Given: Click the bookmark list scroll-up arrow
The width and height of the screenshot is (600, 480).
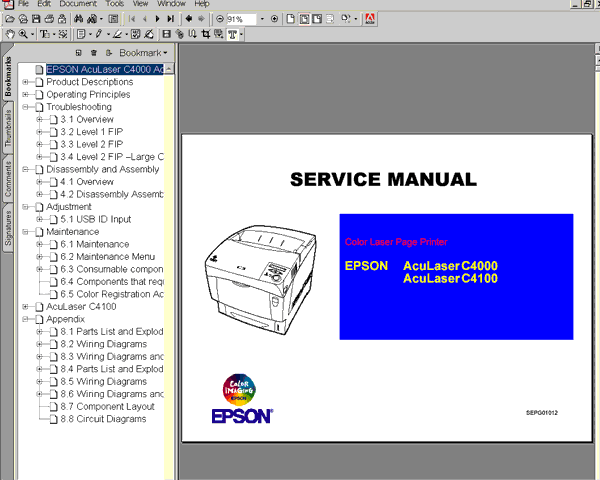Looking at the screenshot, I should click(x=169, y=69).
